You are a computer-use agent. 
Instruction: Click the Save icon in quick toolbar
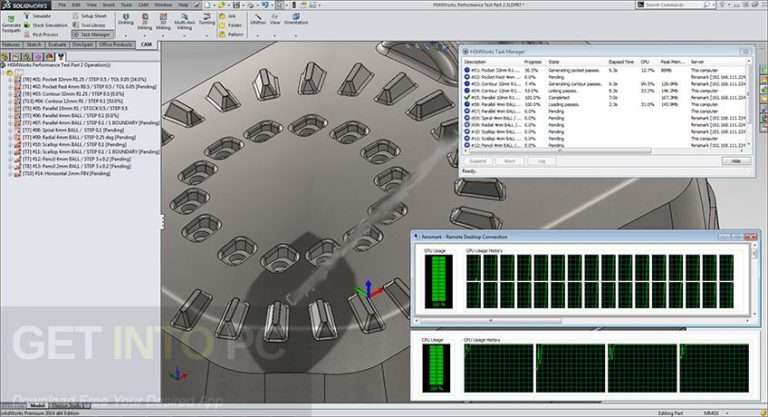click(x=237, y=5)
